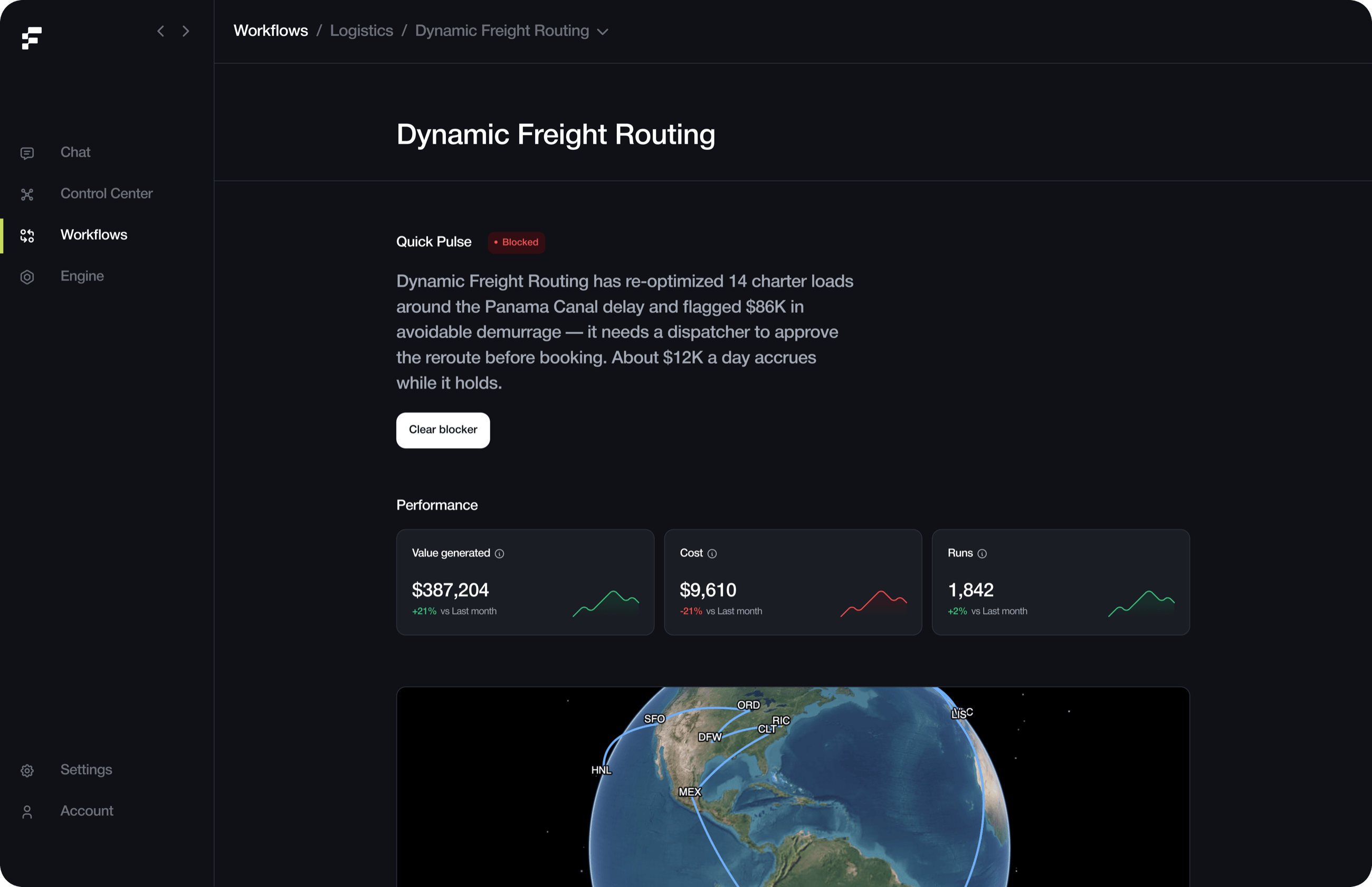Click Logistics in the breadcrumb

[x=361, y=31]
